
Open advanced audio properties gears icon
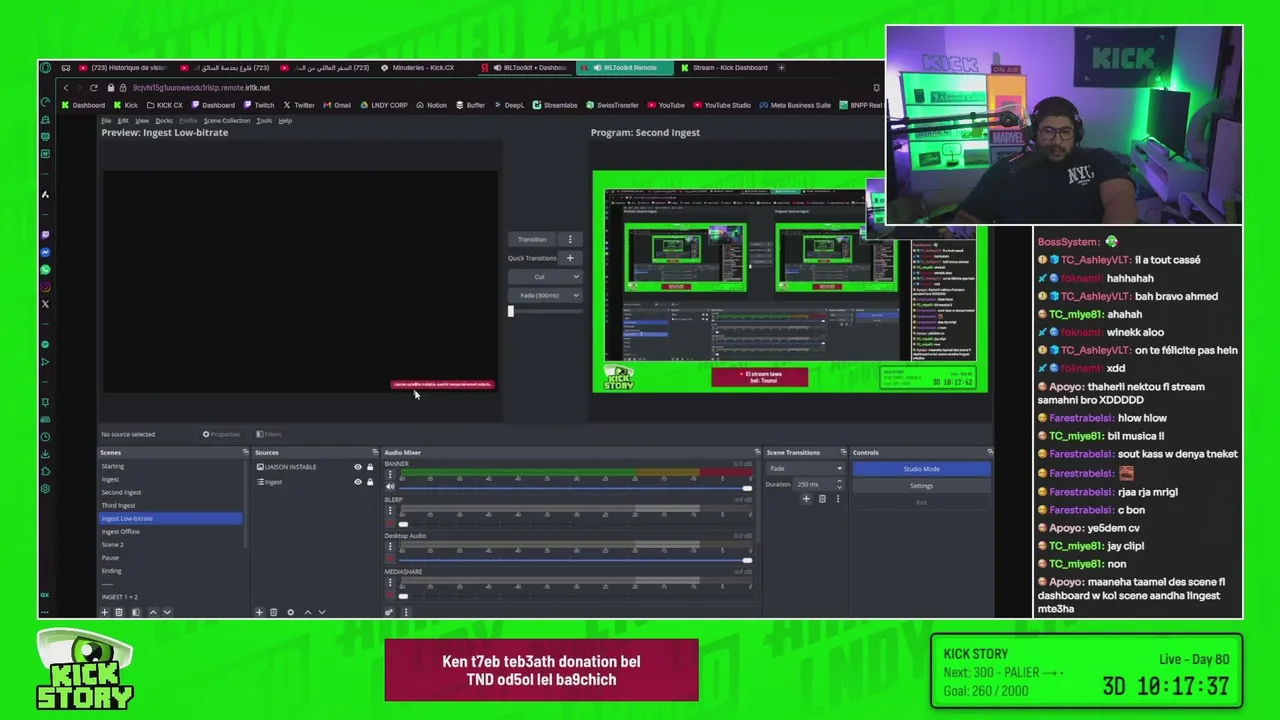(389, 612)
